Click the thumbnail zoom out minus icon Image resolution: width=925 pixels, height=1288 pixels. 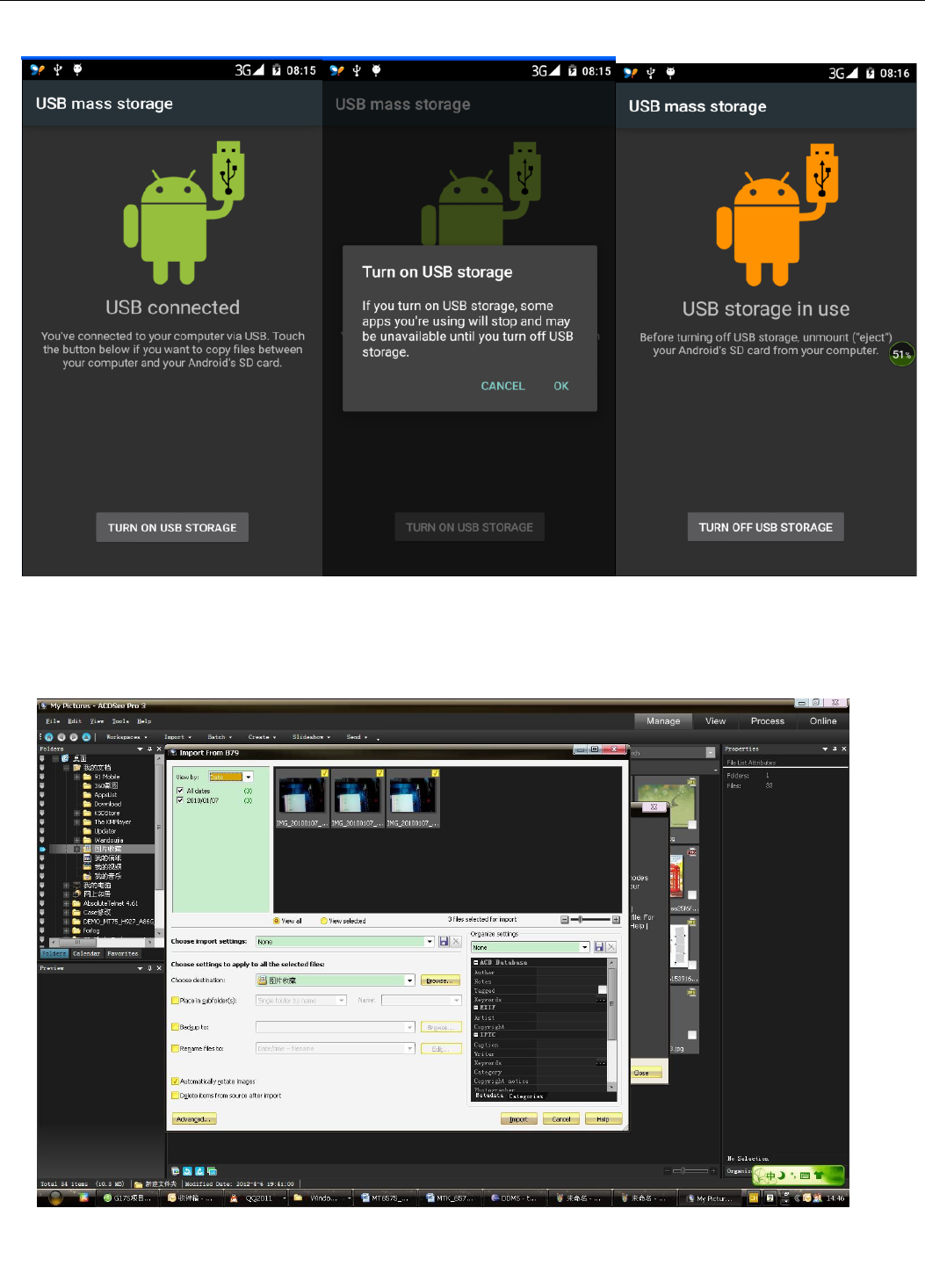coord(565,920)
